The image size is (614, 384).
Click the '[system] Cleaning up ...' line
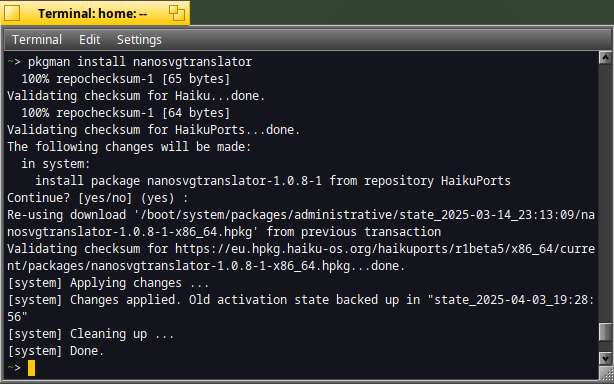tap(90, 334)
